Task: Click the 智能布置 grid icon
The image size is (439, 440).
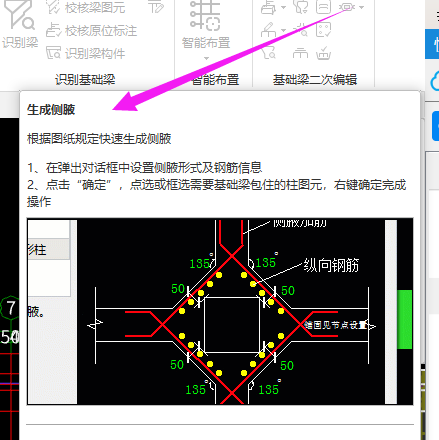Action: pyautogui.click(x=205, y=16)
